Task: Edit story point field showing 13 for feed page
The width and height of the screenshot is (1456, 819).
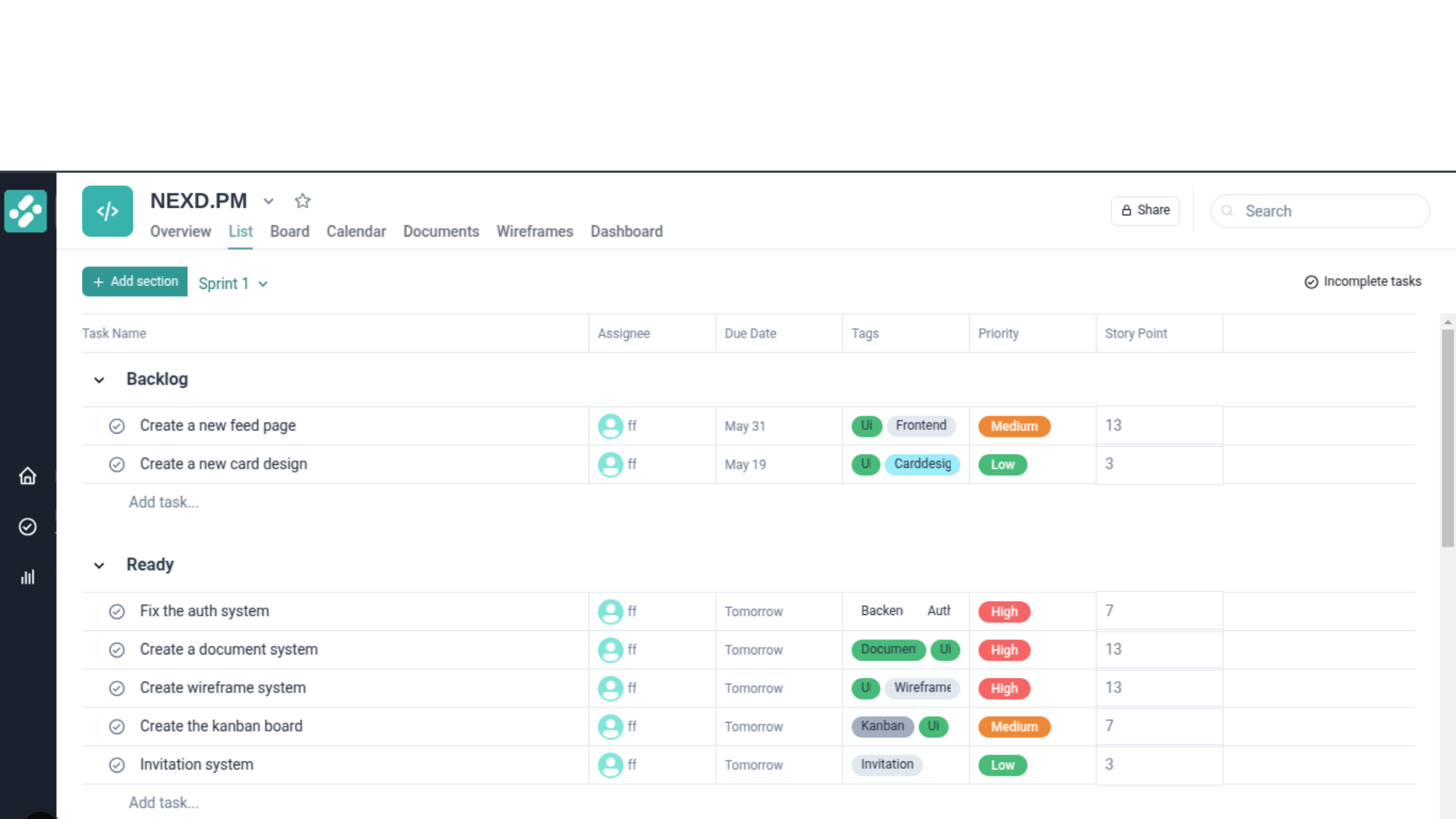Action: [1159, 425]
